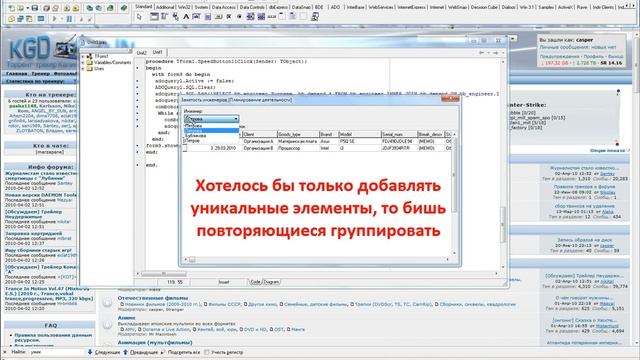Click 'Подсветить все' in the find bar
The height and width of the screenshot is (360, 640).
pyautogui.click(x=180, y=352)
